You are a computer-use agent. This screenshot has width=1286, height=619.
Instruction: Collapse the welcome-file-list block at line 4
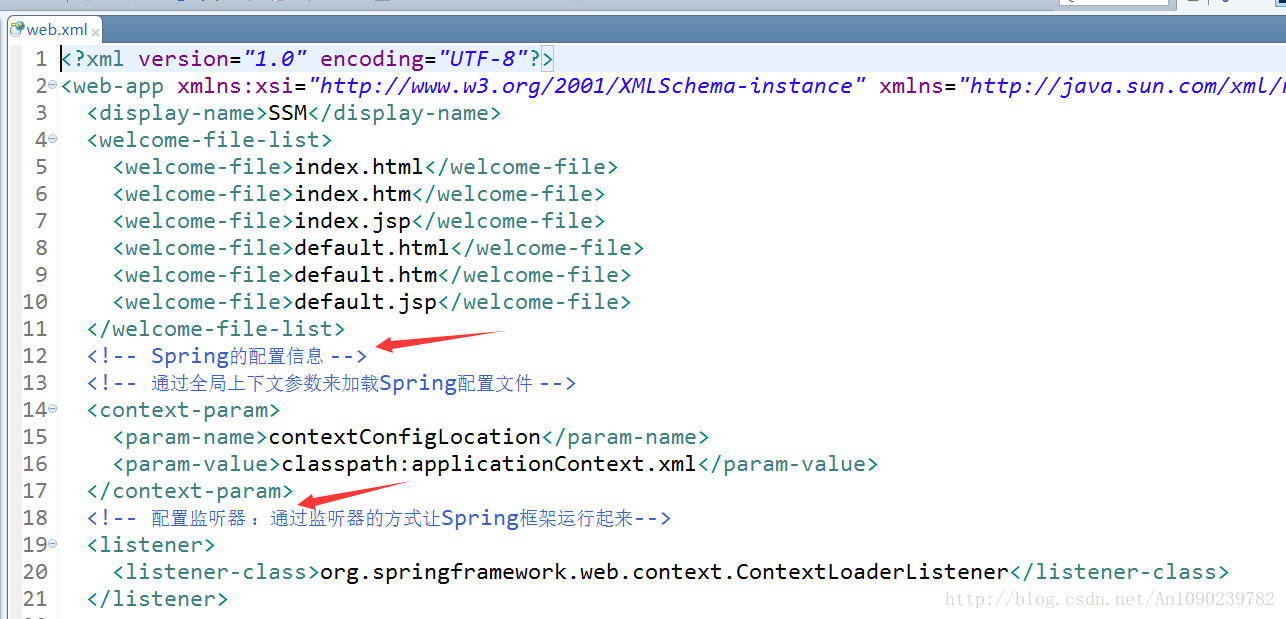click(53, 140)
